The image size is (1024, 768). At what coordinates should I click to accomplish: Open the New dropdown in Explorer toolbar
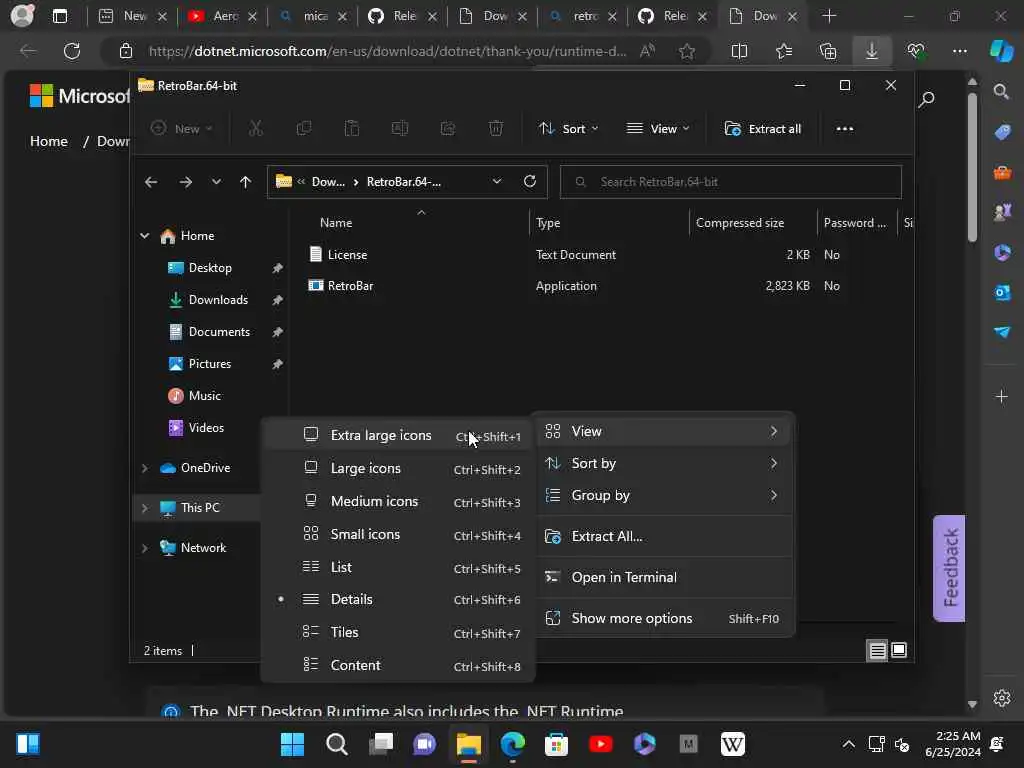click(182, 129)
